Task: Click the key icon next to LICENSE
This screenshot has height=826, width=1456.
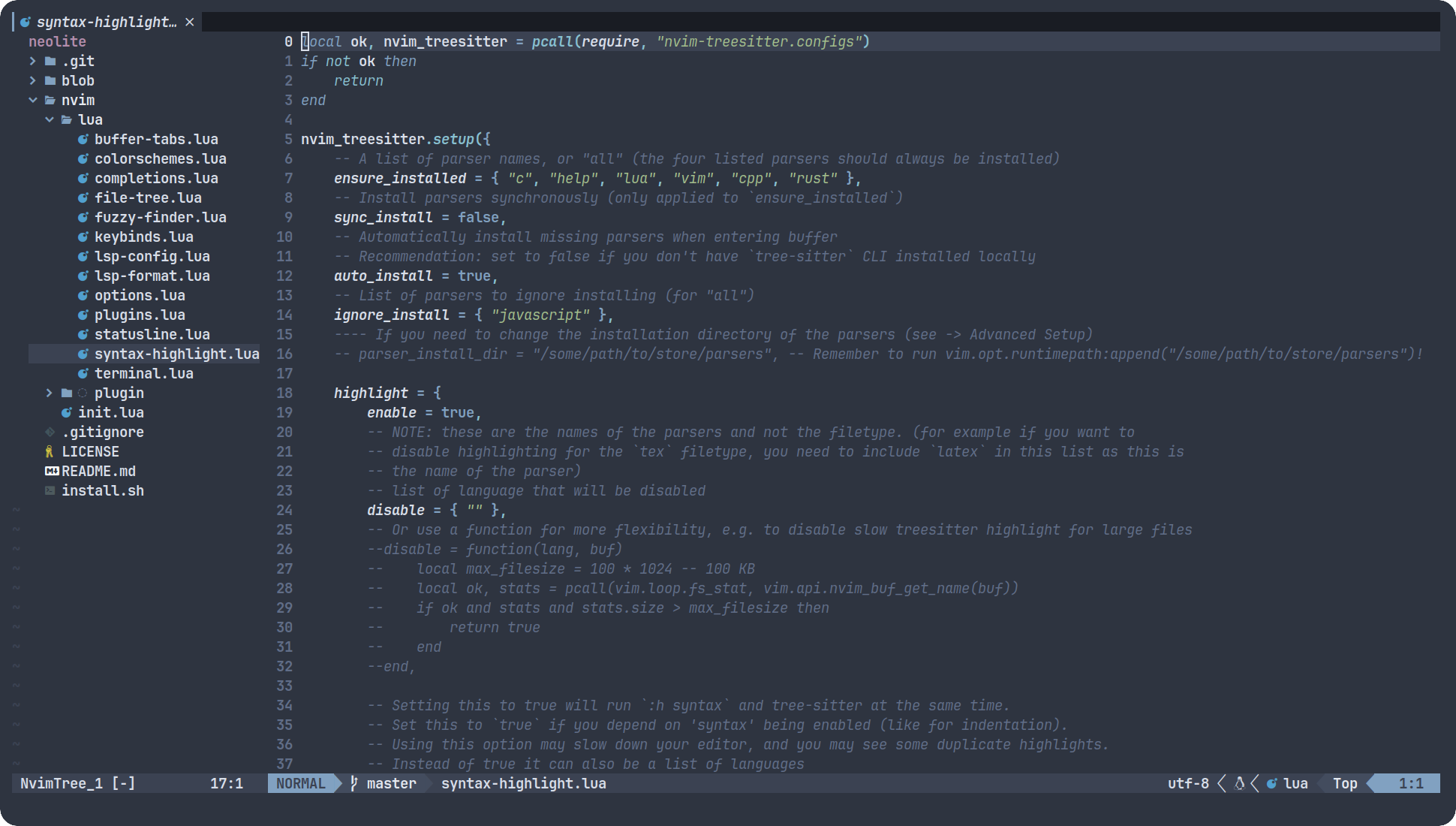Action: click(x=50, y=451)
